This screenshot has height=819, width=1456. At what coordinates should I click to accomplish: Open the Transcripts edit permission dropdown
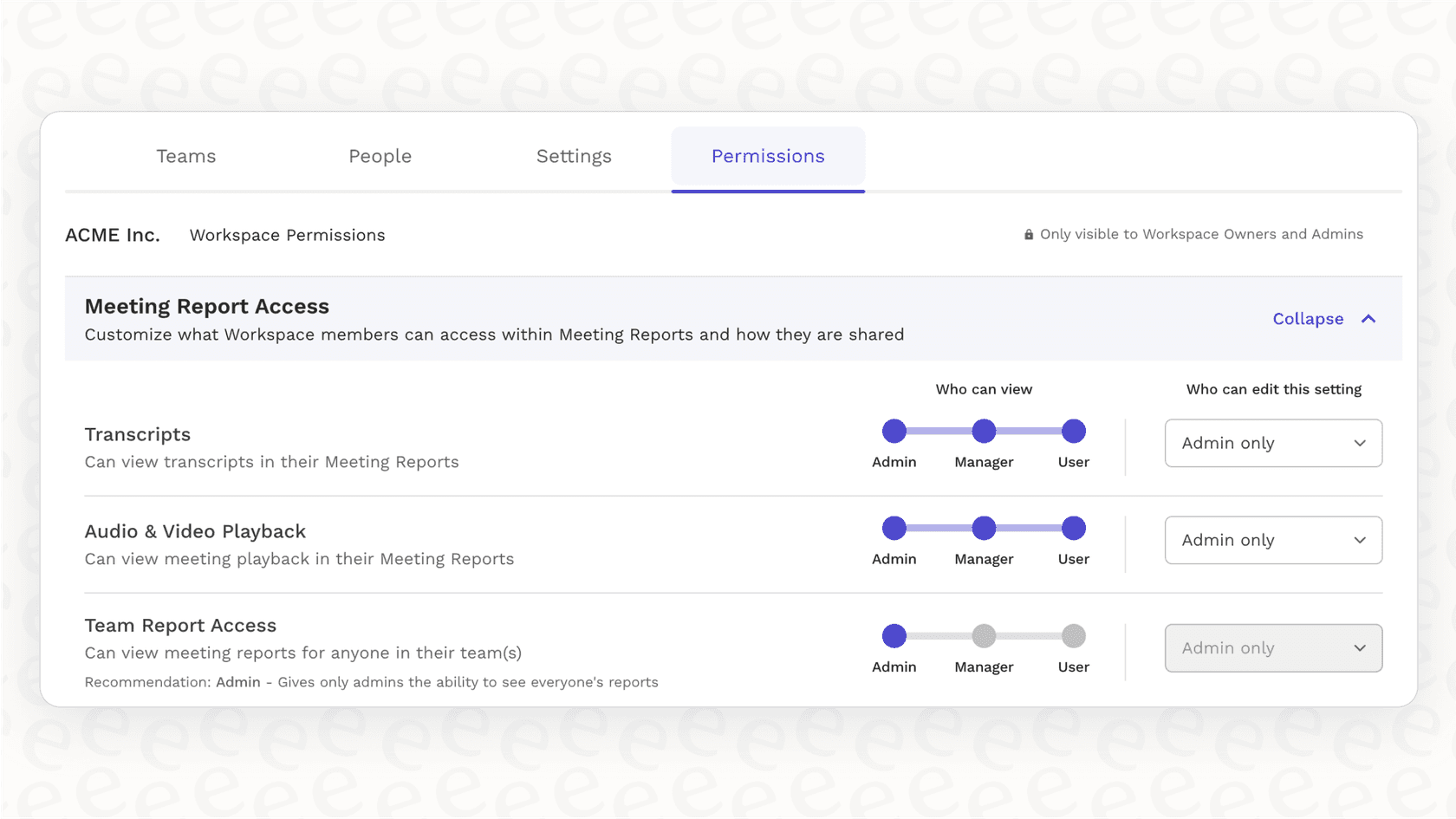click(1272, 443)
